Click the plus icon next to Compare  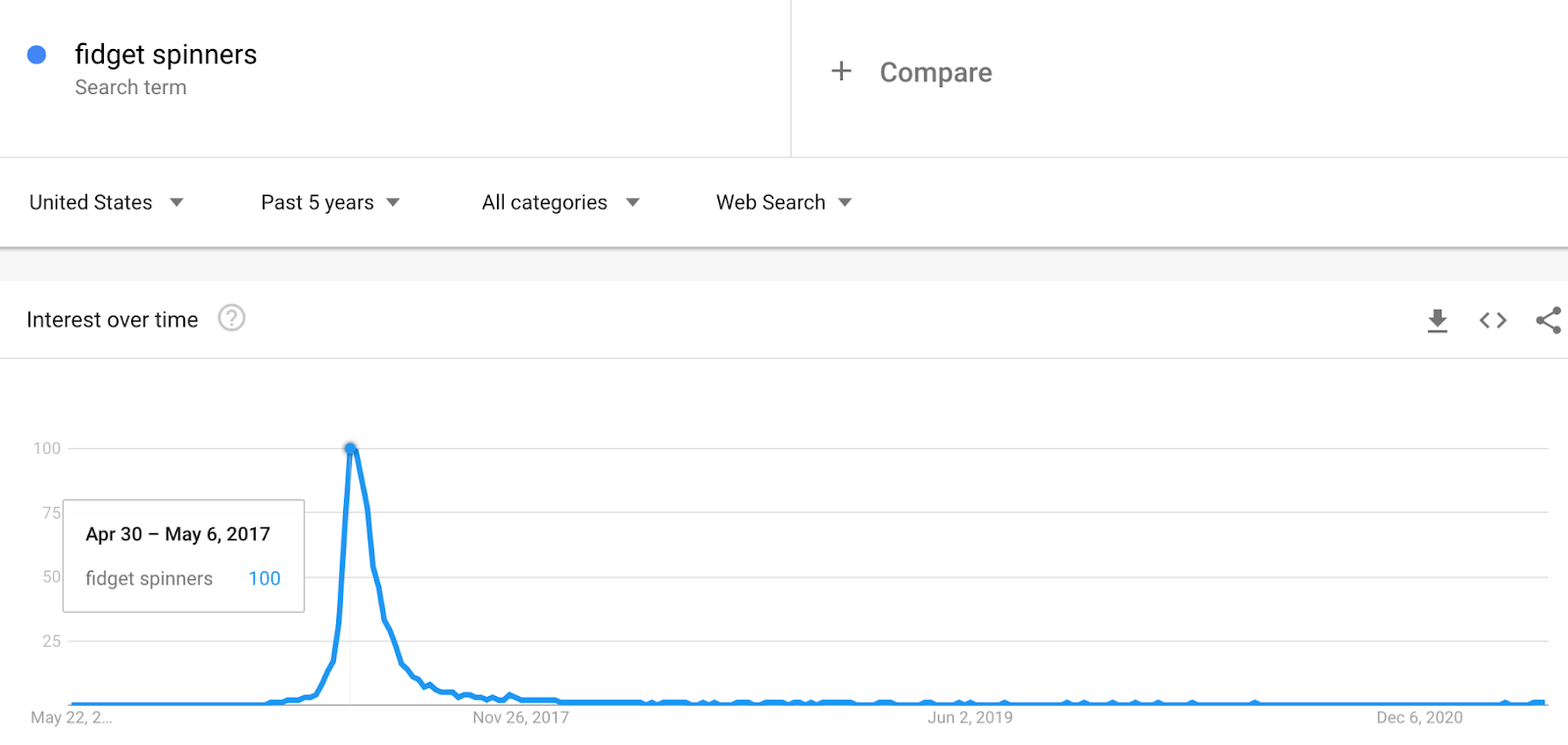point(841,71)
